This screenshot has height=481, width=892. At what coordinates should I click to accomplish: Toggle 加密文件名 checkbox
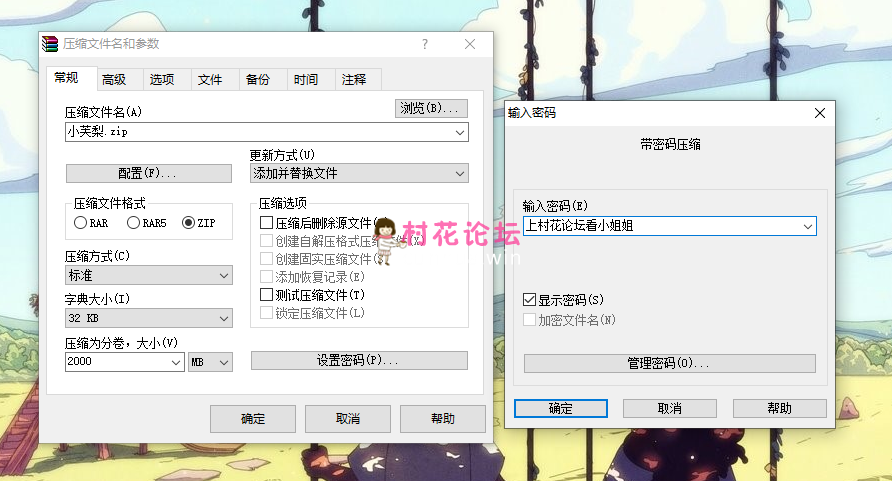click(x=530, y=320)
